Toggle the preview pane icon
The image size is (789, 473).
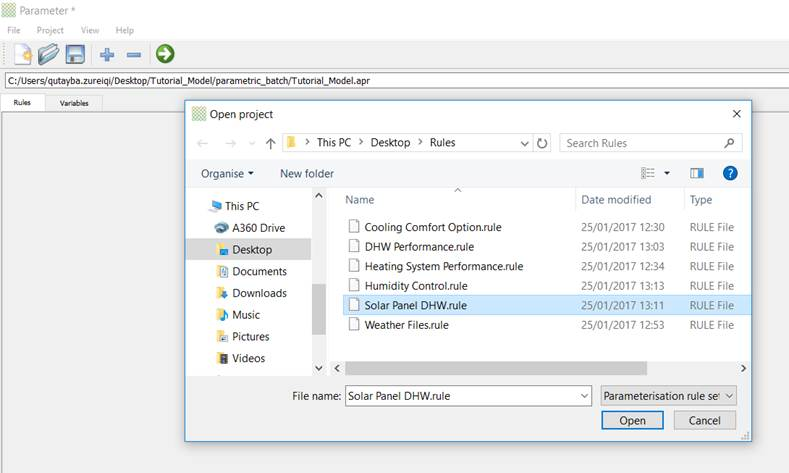coord(697,173)
